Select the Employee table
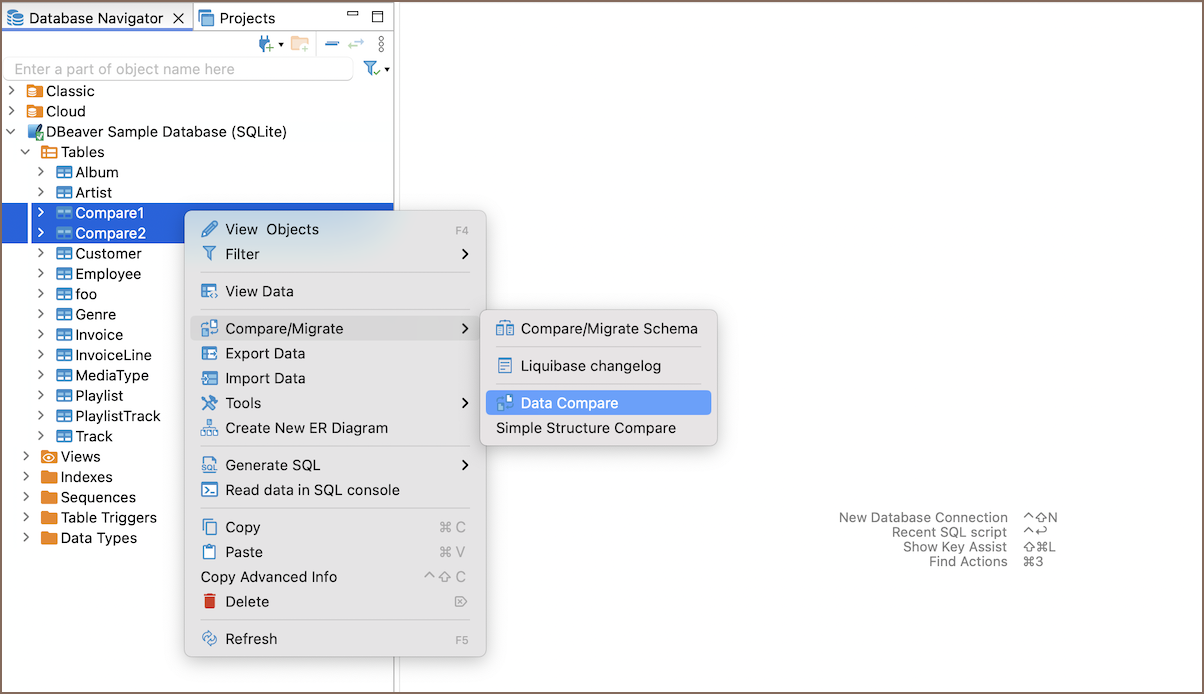1204x694 pixels. (x=108, y=274)
